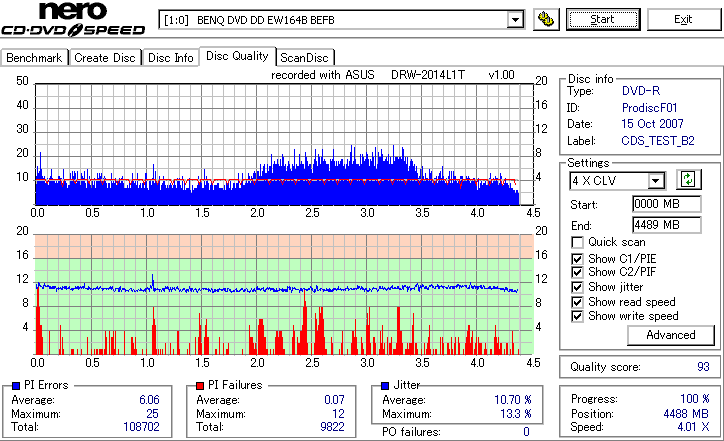Toggle the Show read speed checkbox
724x441 pixels.
coord(577,302)
